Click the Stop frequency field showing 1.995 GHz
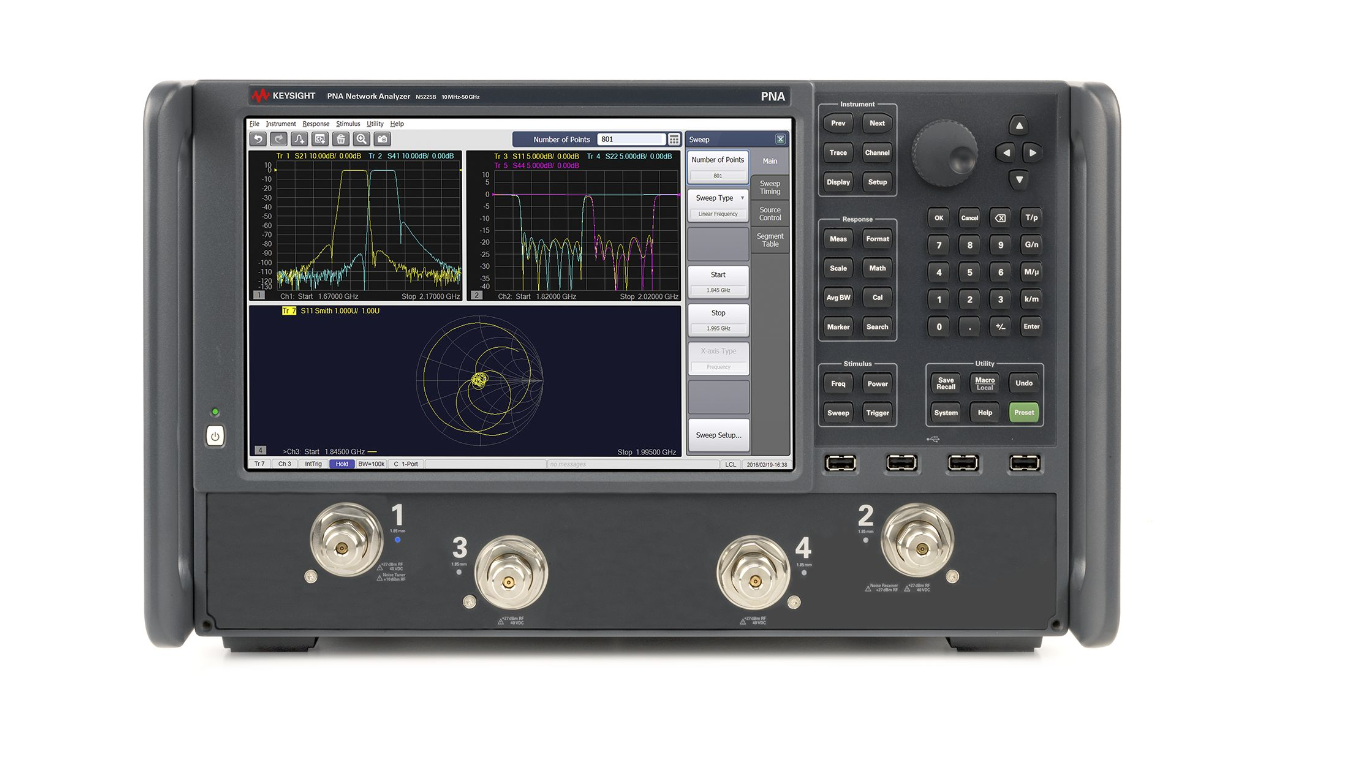The width and height of the screenshot is (1362, 773). click(717, 317)
